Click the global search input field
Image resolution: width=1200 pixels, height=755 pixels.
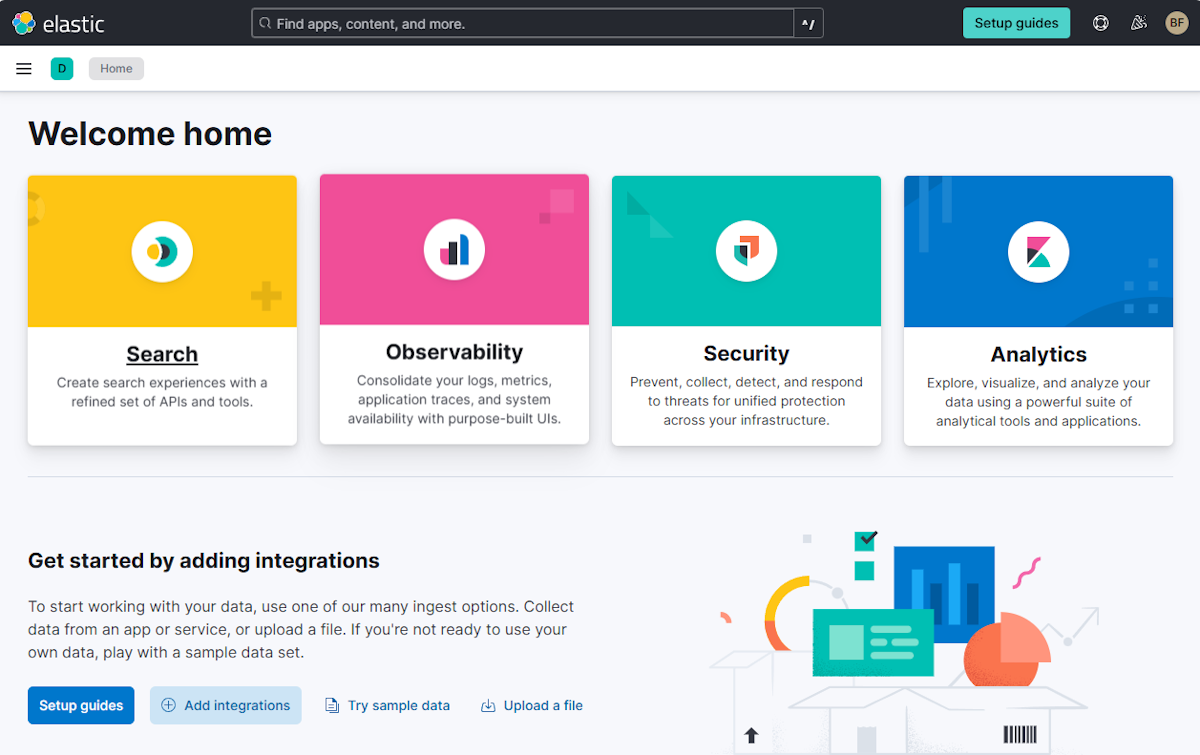pos(520,22)
